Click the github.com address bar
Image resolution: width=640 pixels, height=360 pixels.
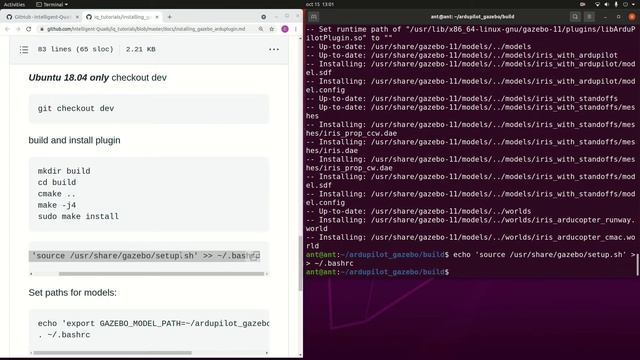pos(146,29)
